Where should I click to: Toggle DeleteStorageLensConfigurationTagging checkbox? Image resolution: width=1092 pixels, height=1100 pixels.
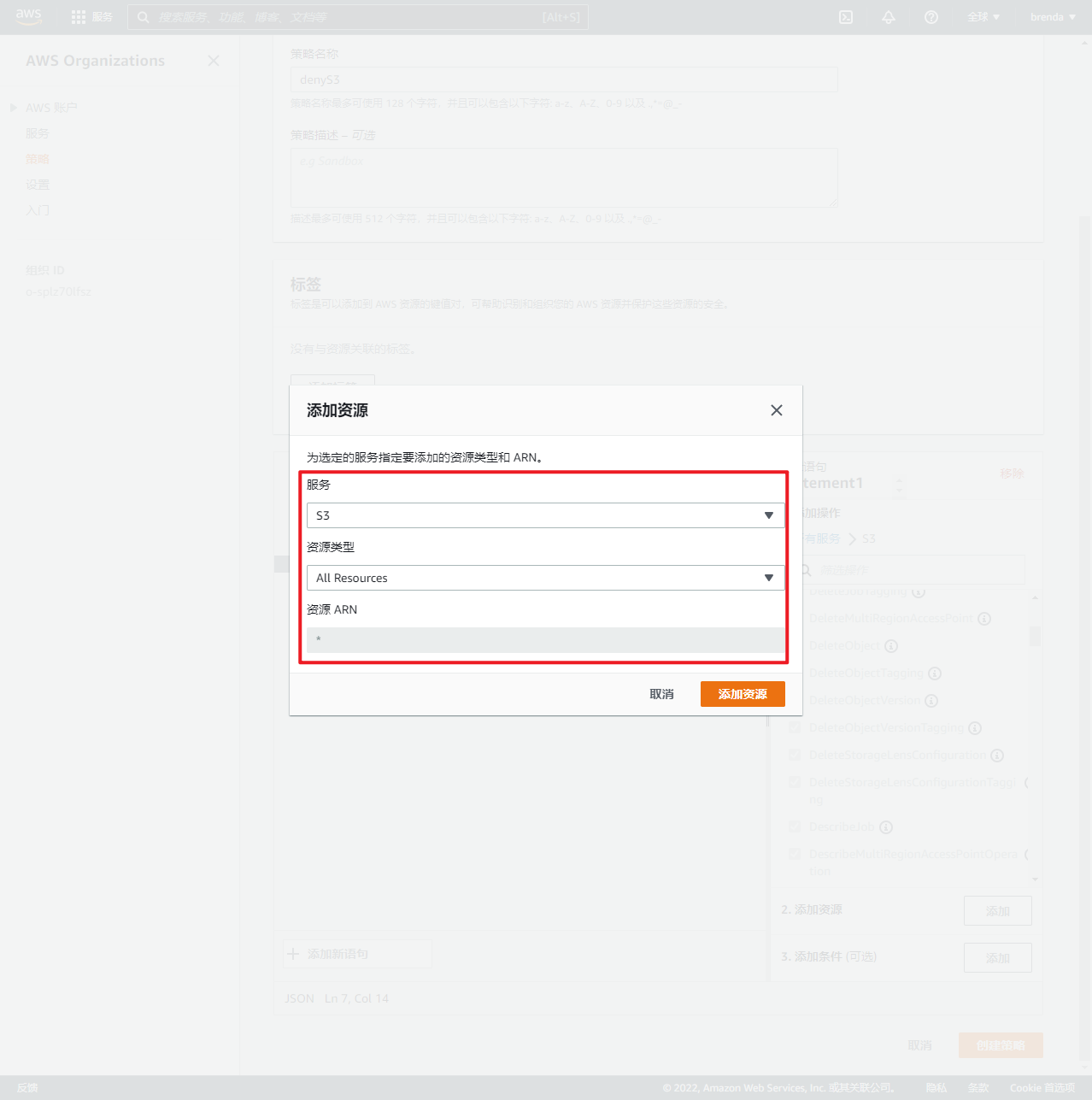click(795, 782)
